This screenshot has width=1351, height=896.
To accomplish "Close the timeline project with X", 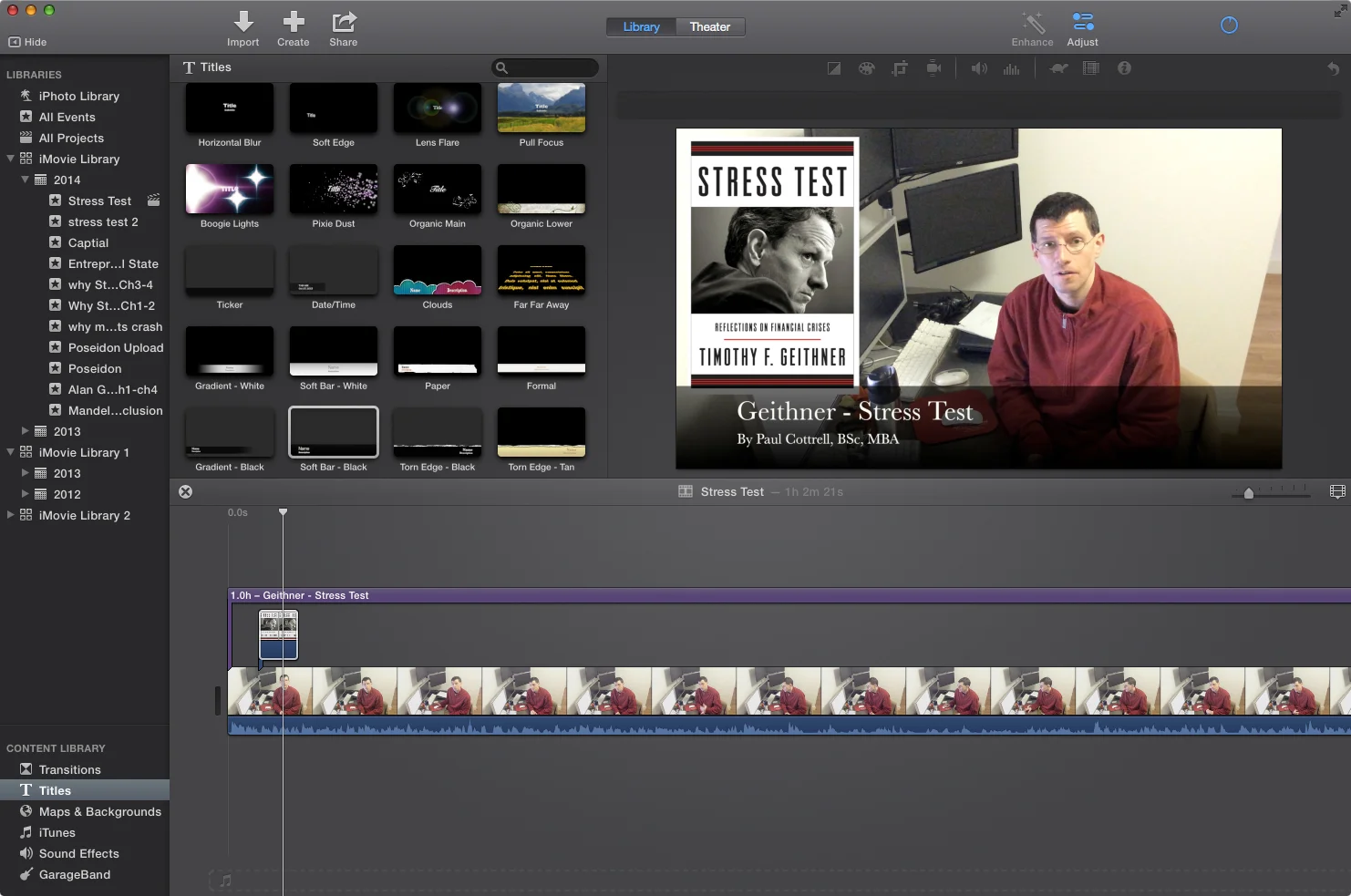I will coord(185,491).
